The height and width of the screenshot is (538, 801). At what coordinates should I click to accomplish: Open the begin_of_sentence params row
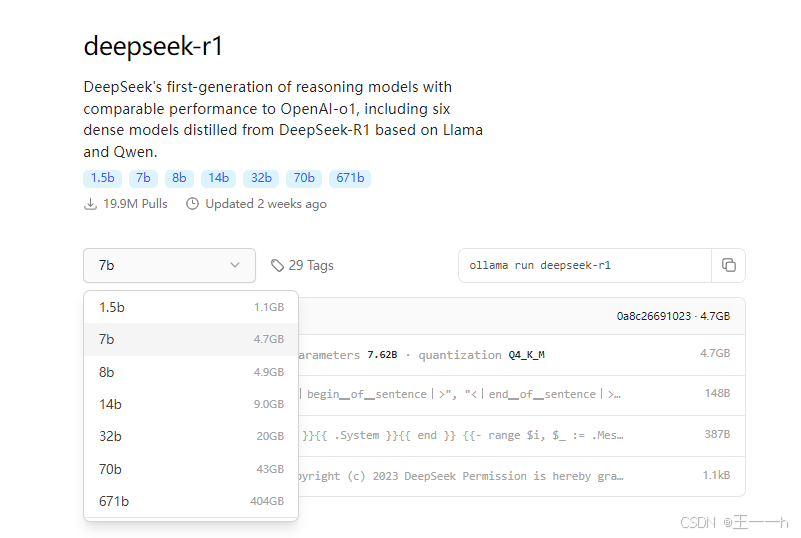tap(521, 394)
